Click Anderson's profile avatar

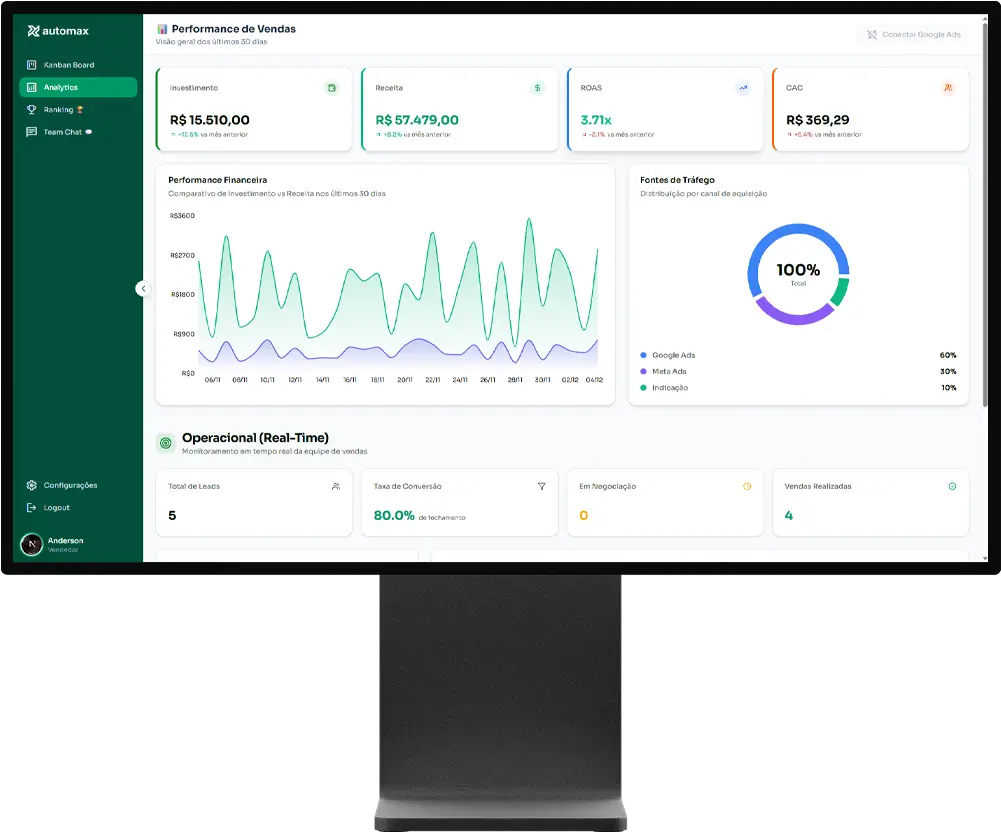[x=32, y=544]
